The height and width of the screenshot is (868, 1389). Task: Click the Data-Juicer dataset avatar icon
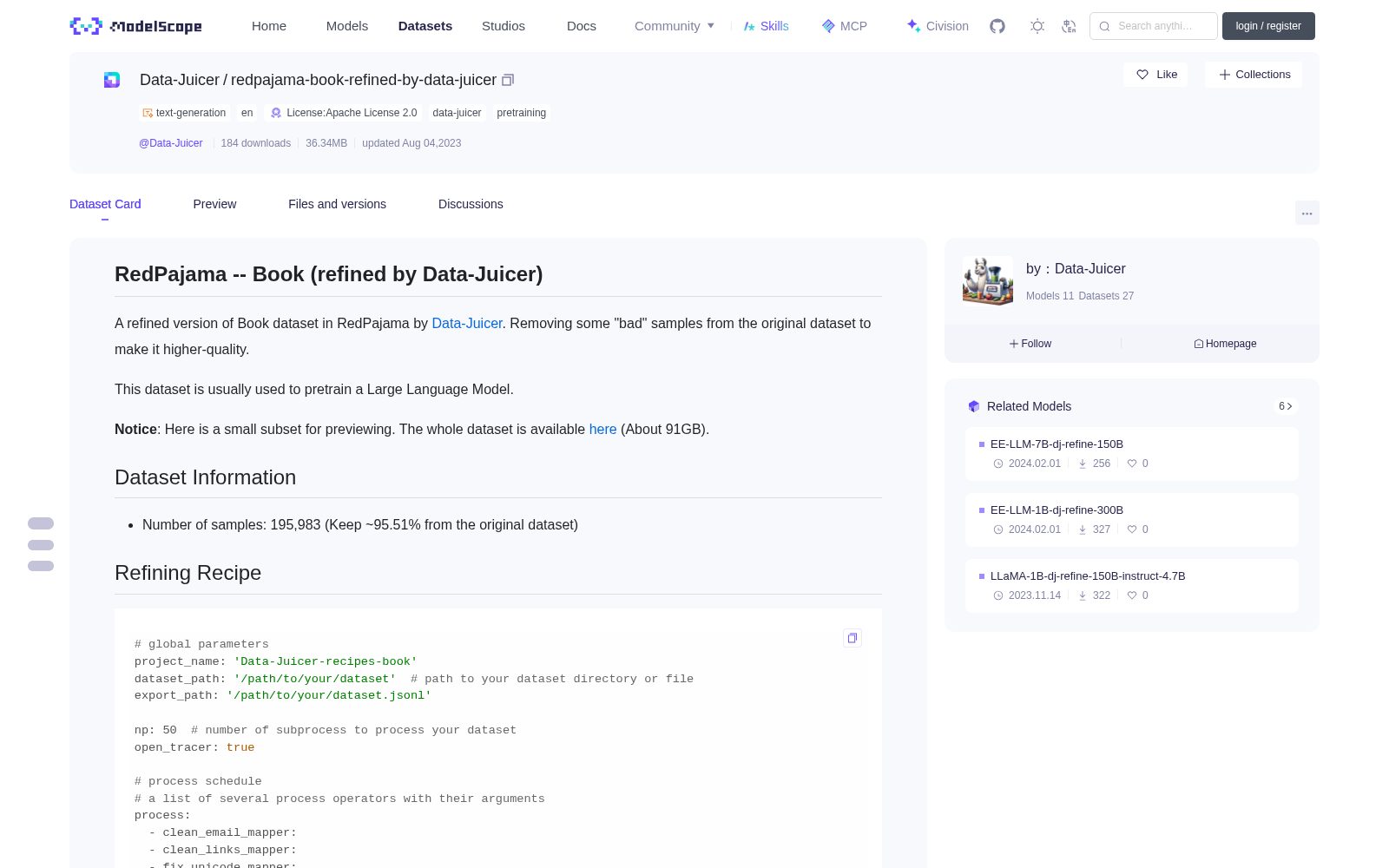(x=112, y=80)
